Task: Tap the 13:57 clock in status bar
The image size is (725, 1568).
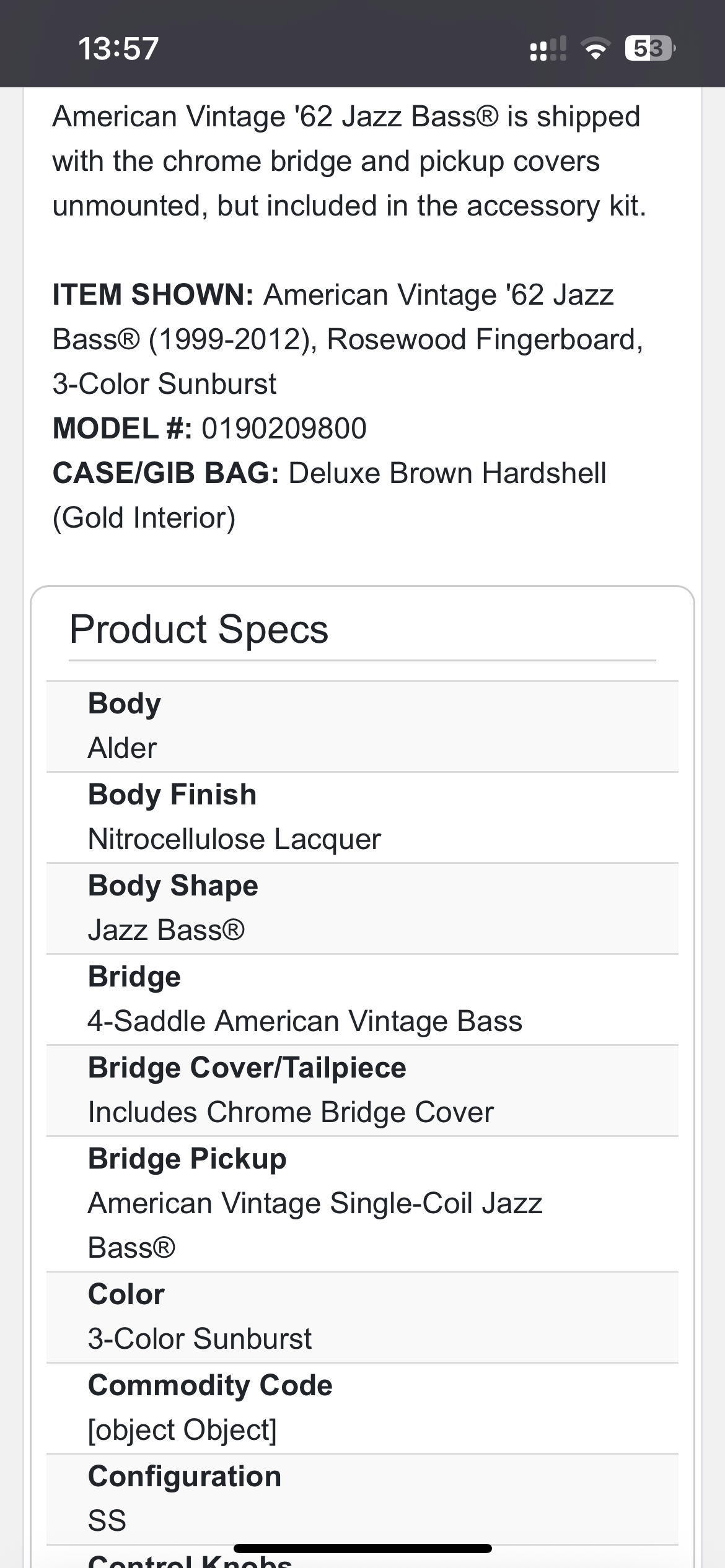Action: click(x=118, y=49)
